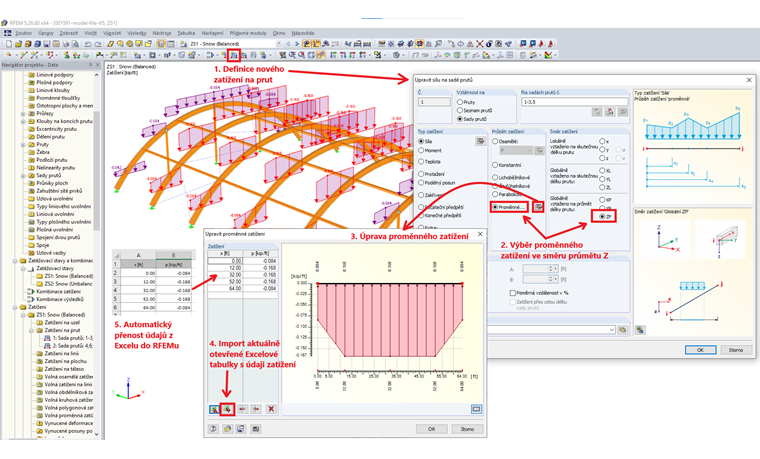Click the Na sadách prutů č. field with 1-3,5
Image resolution: width=760 pixels, height=459 pixels.
pyautogui.click(x=574, y=102)
